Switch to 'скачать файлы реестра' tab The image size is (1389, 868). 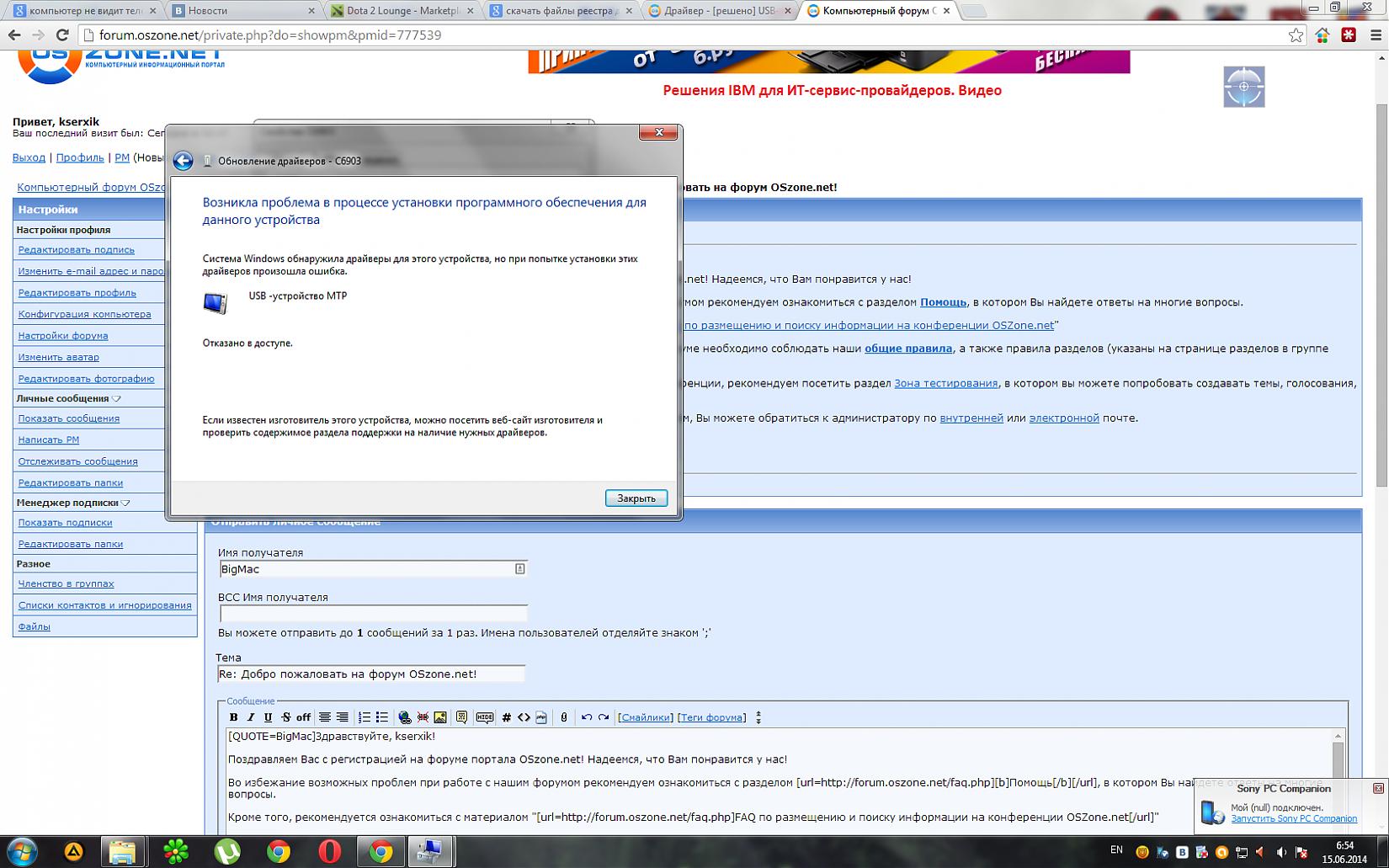[x=562, y=11]
